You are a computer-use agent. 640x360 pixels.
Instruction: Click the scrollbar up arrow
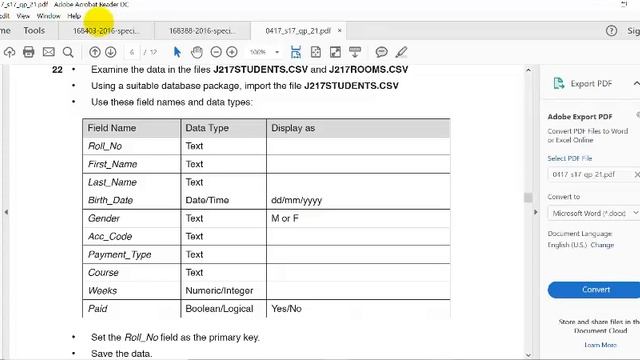point(528,70)
